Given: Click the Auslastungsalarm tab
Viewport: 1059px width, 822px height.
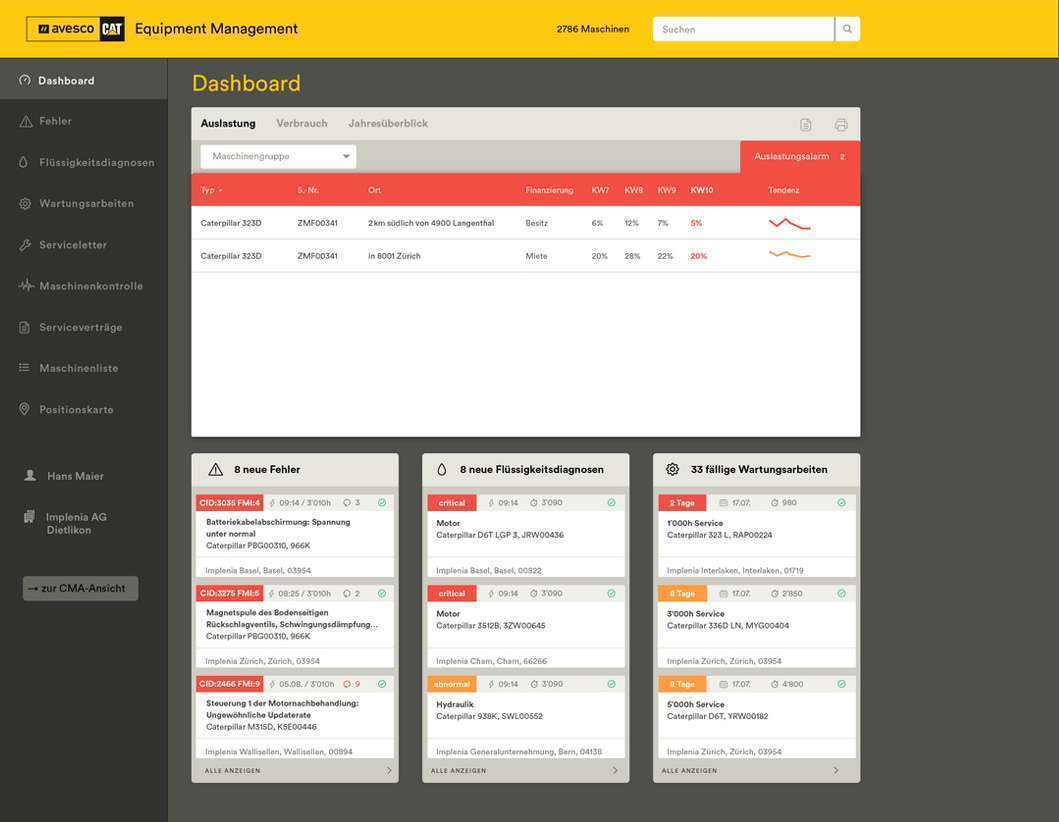Looking at the screenshot, I should coord(800,156).
